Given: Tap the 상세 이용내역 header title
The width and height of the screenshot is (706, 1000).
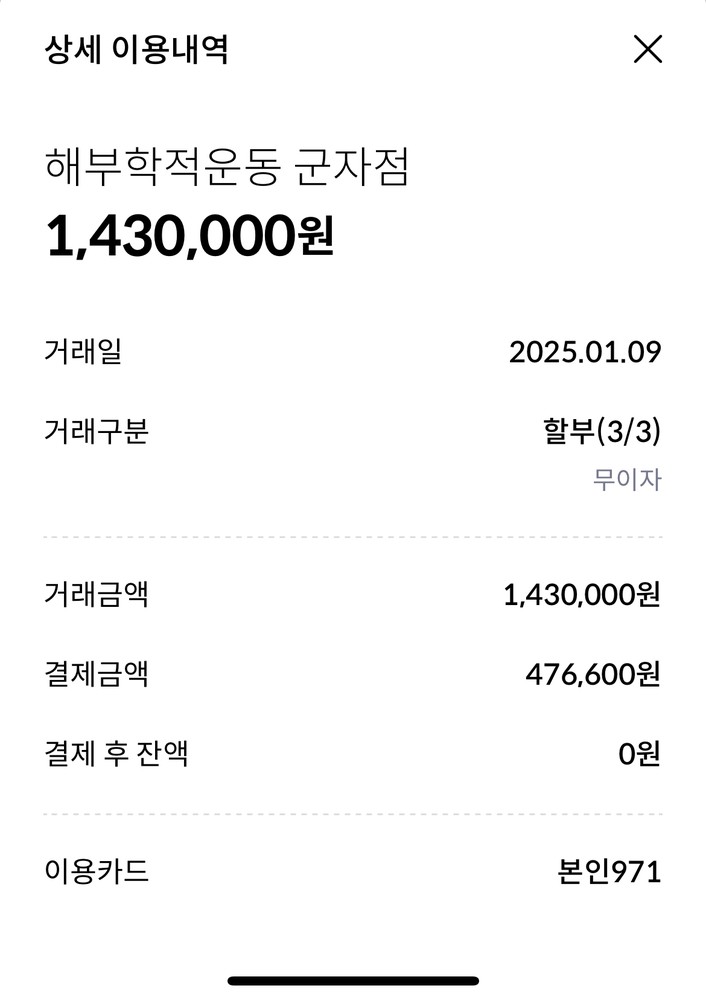Looking at the screenshot, I should click(x=136, y=49).
